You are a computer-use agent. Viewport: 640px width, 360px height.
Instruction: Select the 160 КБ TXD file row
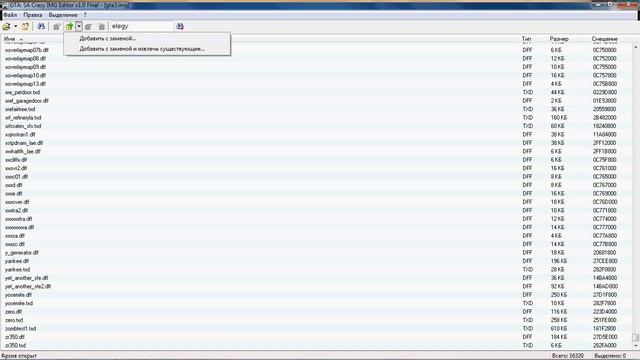tap(317, 118)
